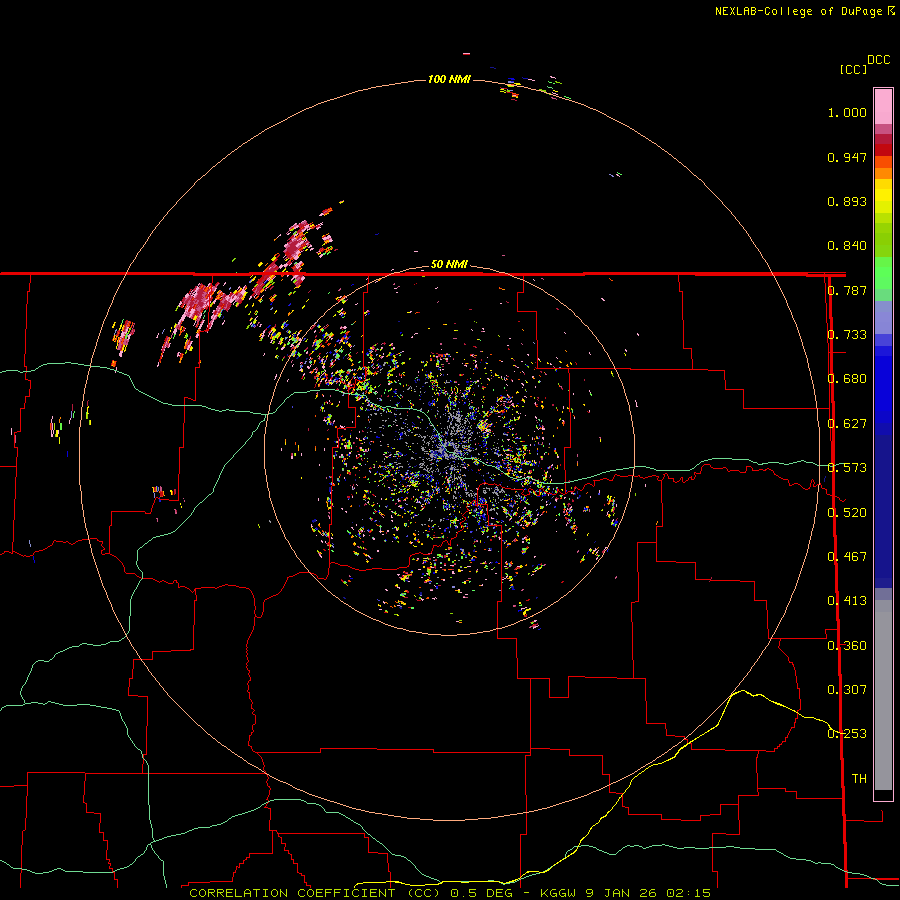This screenshot has width=900, height=900.
Task: Select the 0.893 scale value
Action: (x=847, y=201)
